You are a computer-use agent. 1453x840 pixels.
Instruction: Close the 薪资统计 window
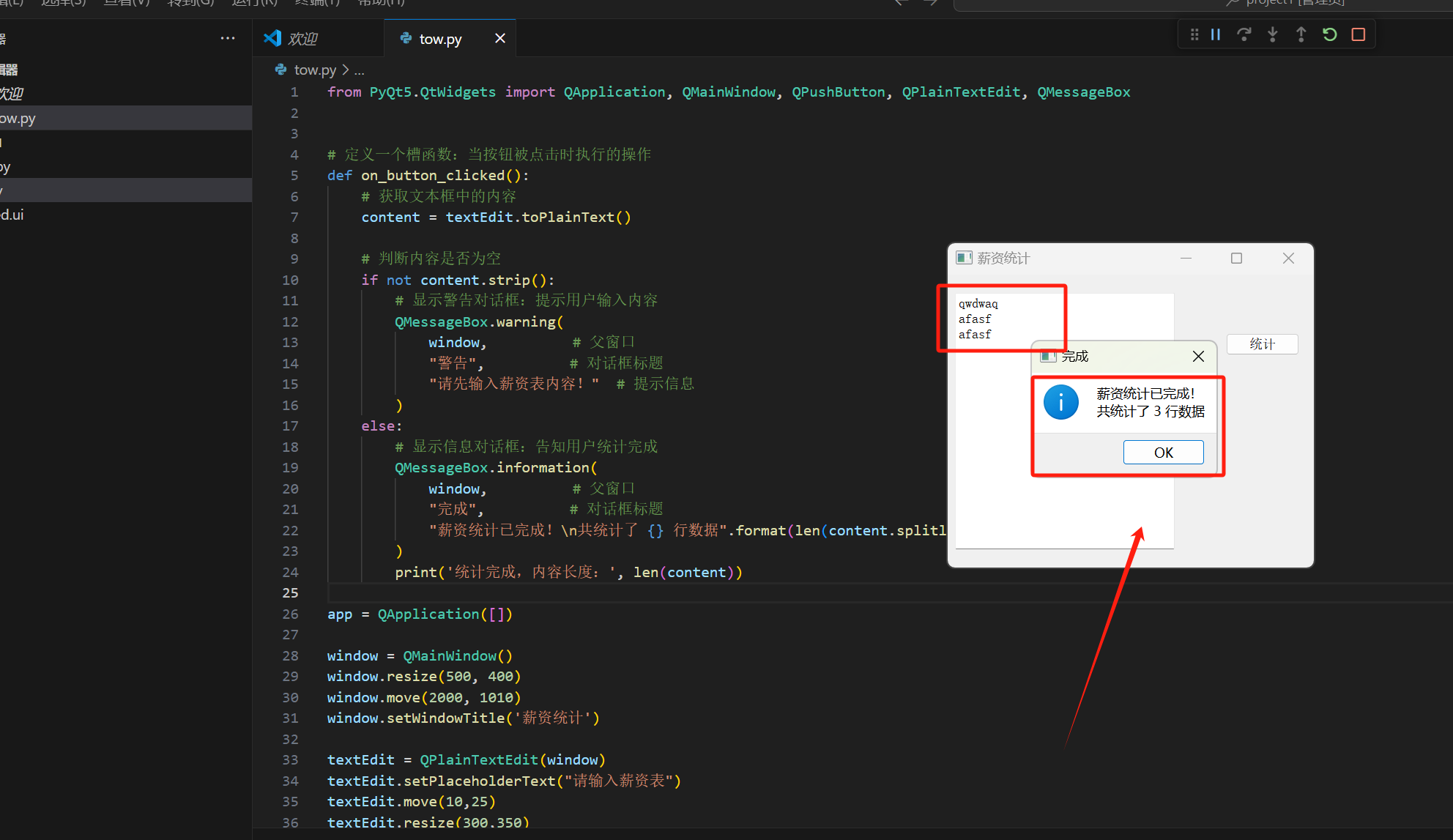click(1288, 258)
